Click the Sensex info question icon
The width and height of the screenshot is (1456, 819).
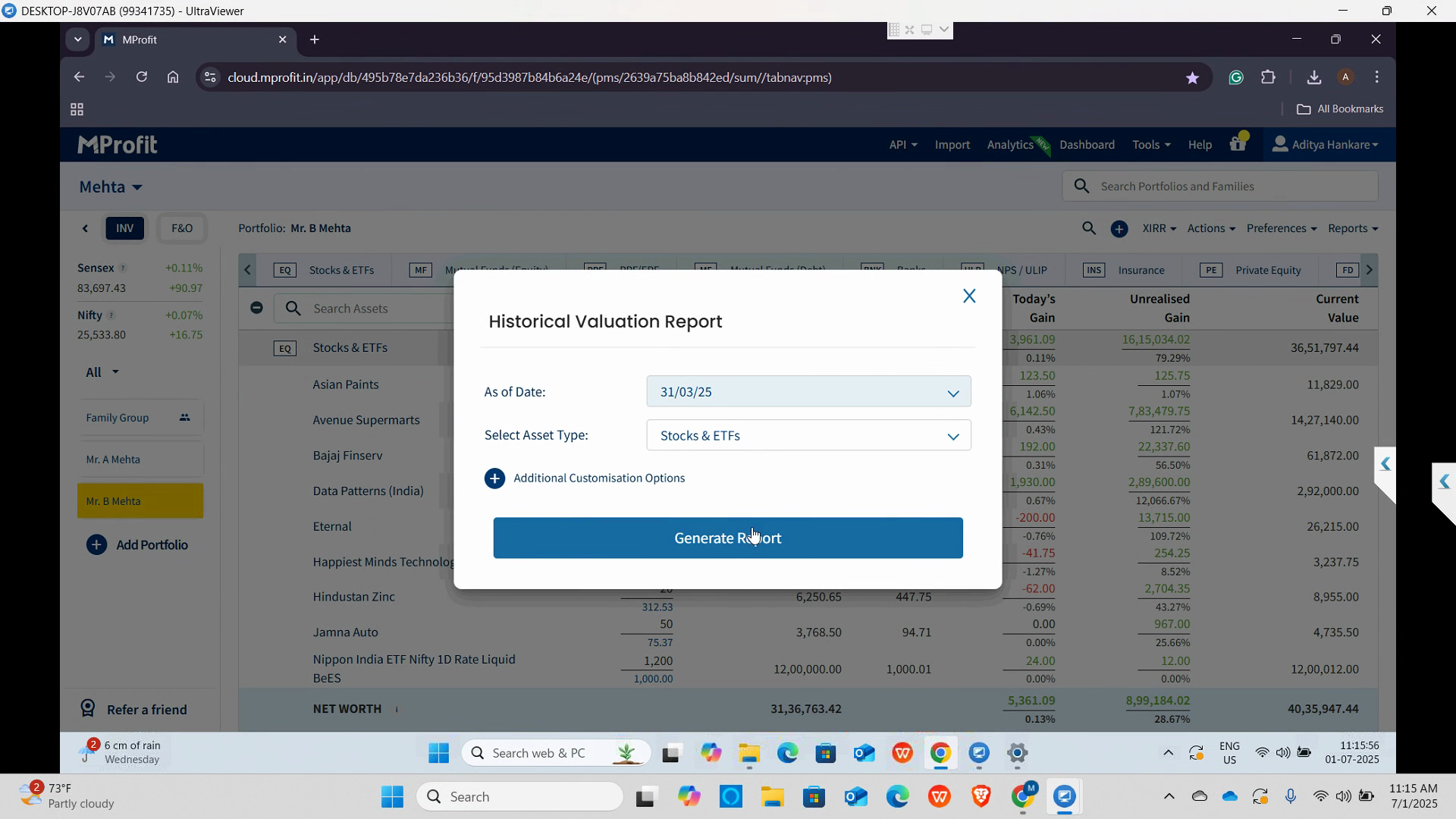[x=124, y=268]
